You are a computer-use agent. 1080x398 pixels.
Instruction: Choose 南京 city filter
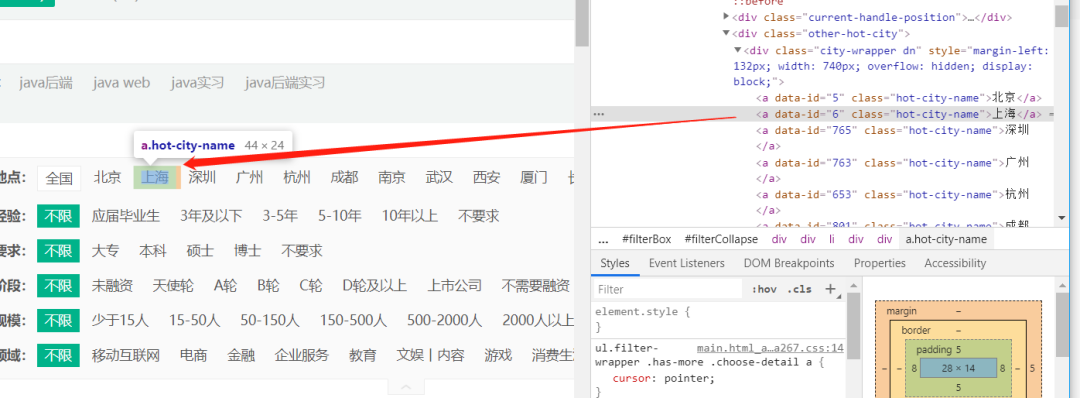coord(392,178)
